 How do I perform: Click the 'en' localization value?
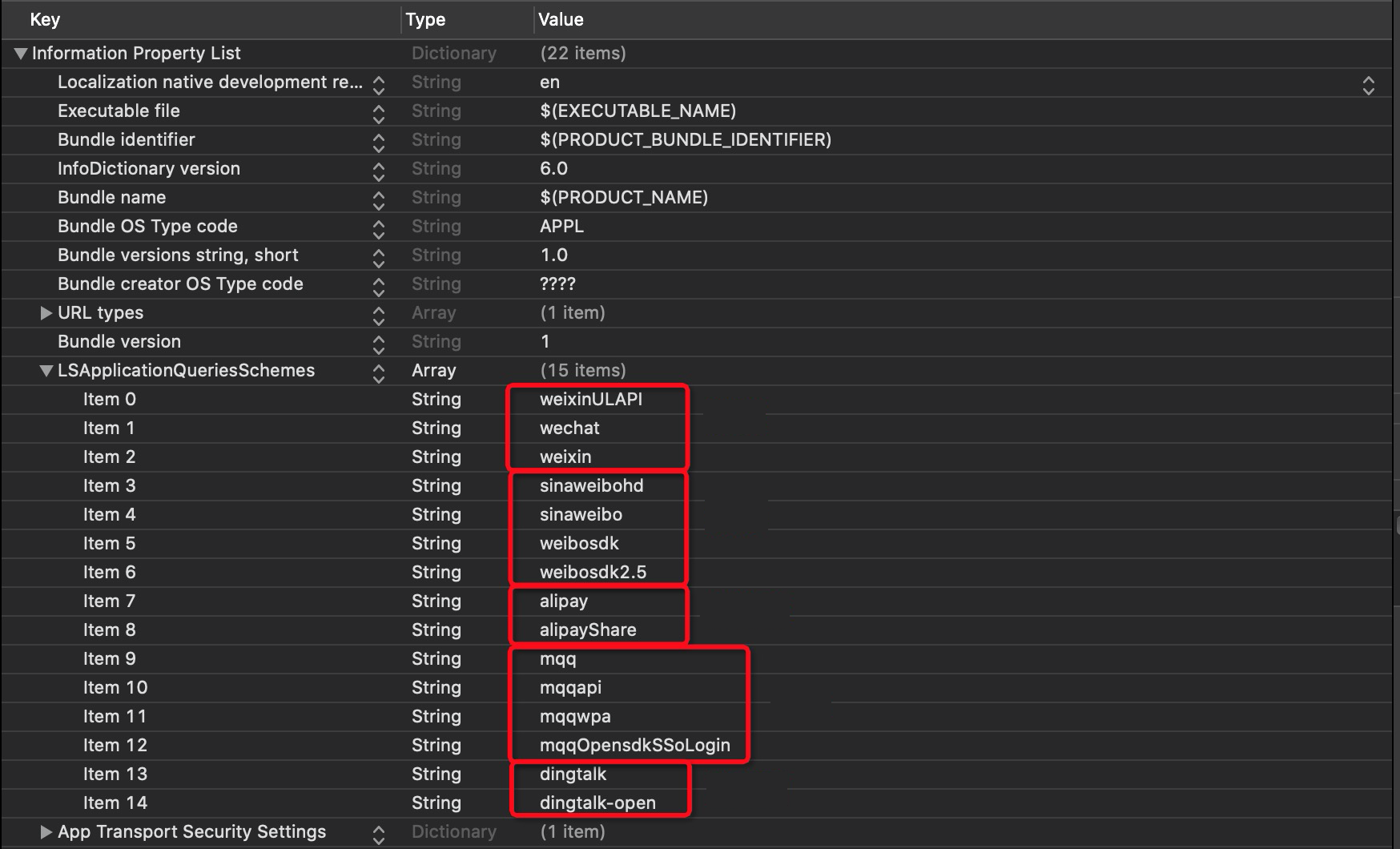point(549,82)
